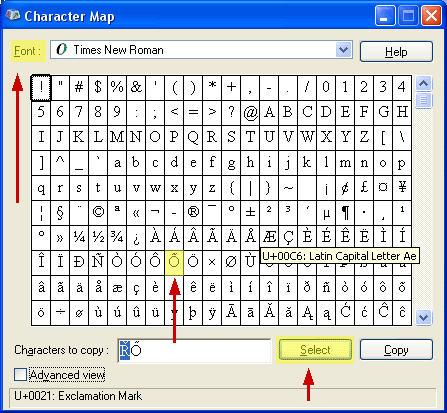Screen dimensions: 447x413
Task: Click the Characters to copy field
Action: [195, 351]
